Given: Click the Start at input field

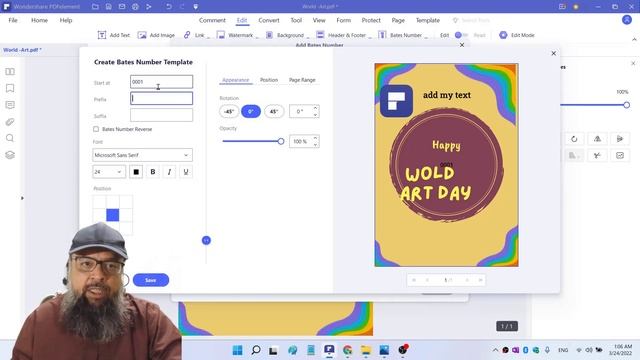Looking at the screenshot, I should (162, 82).
